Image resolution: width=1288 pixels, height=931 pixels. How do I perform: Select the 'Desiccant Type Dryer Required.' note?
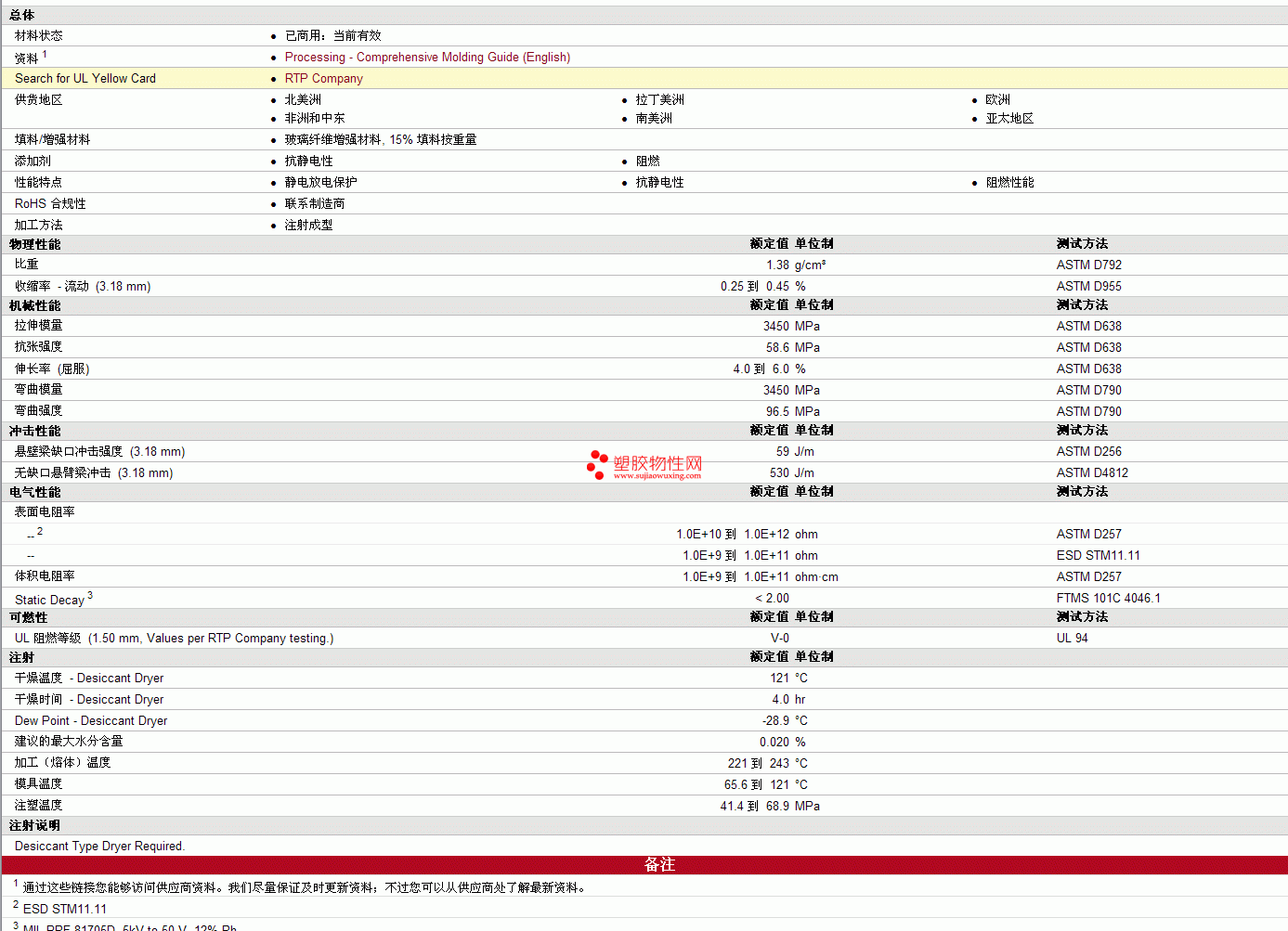(x=99, y=847)
